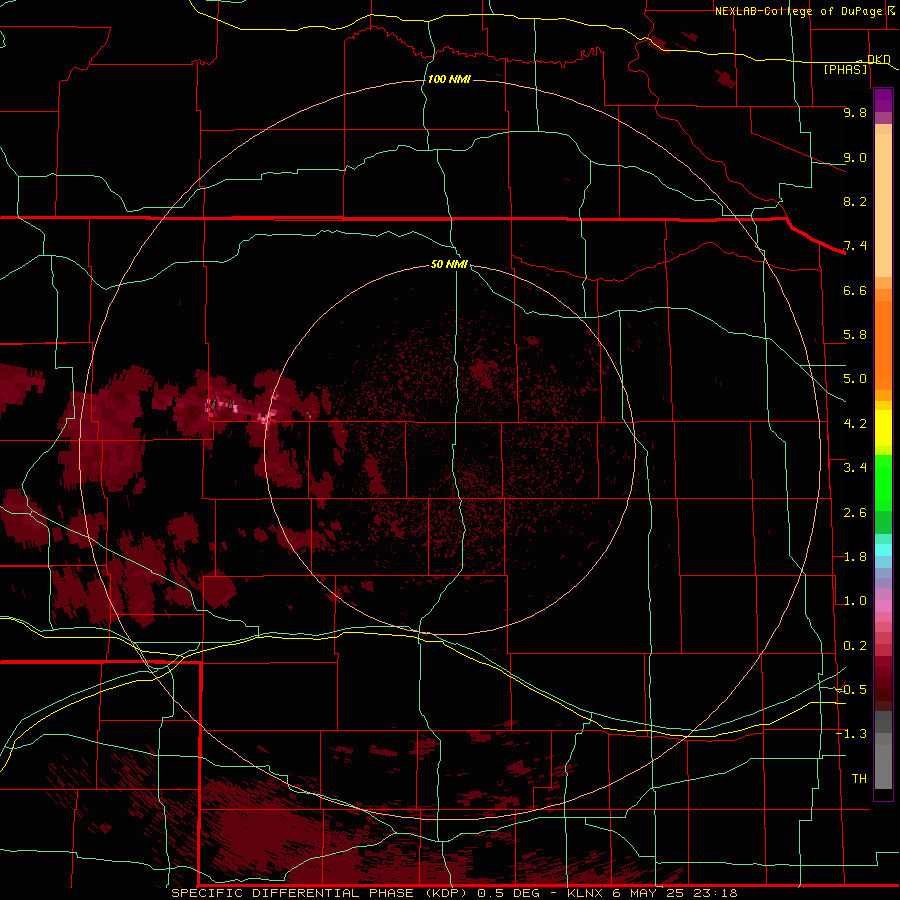Click the 9.8 scale value
The height and width of the screenshot is (900, 900).
pyautogui.click(x=855, y=112)
